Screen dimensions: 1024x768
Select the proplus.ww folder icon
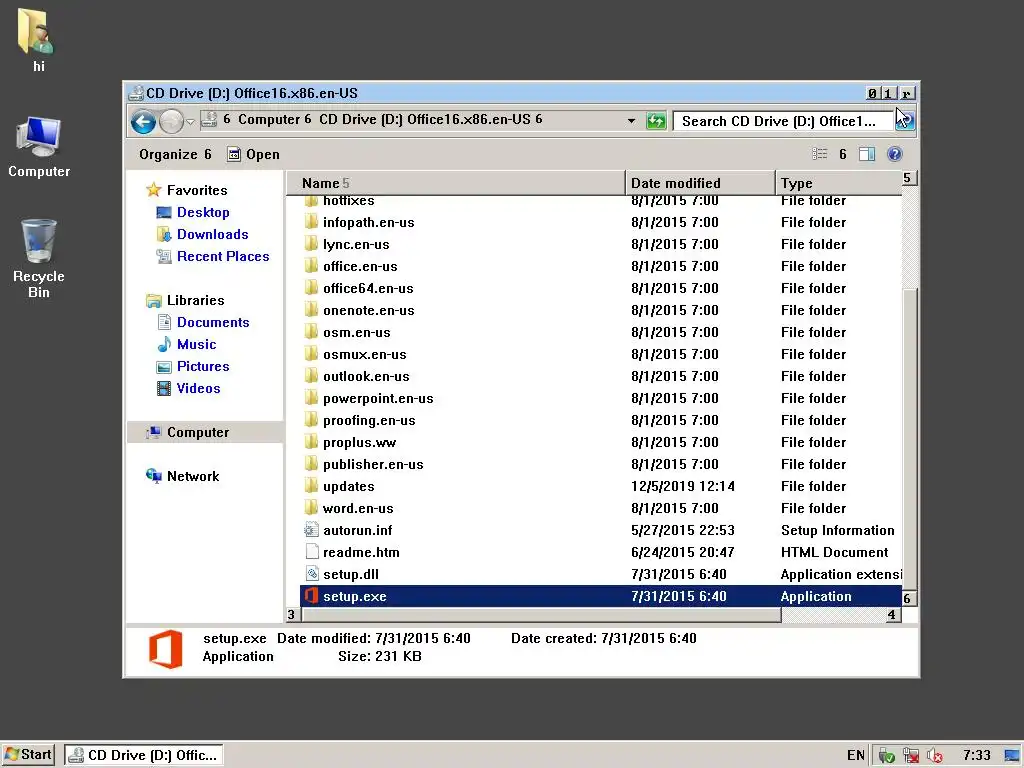(x=312, y=442)
